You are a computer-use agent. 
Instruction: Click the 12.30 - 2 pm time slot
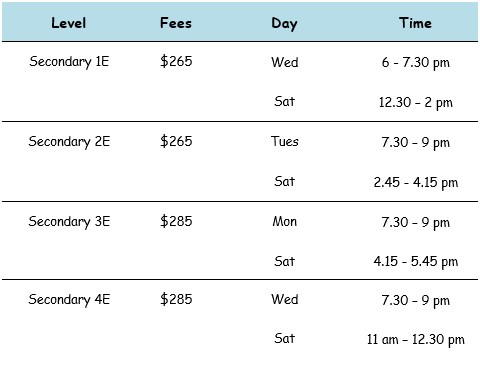click(416, 102)
